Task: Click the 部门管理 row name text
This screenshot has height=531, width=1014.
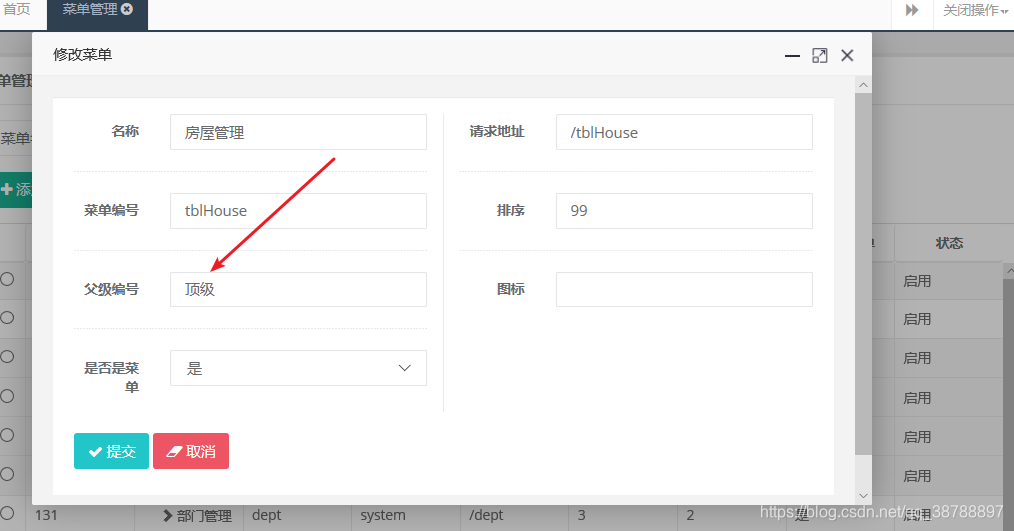Action: [204, 515]
